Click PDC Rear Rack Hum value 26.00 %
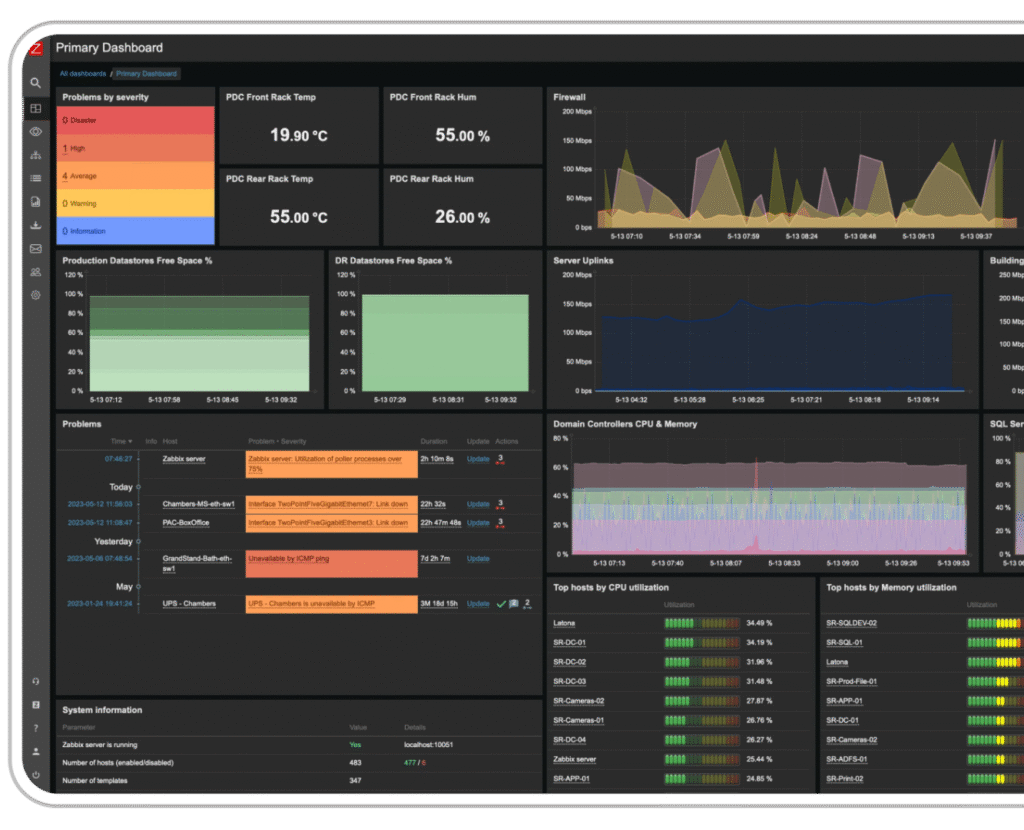This screenshot has width=1024, height=830. tap(462, 217)
